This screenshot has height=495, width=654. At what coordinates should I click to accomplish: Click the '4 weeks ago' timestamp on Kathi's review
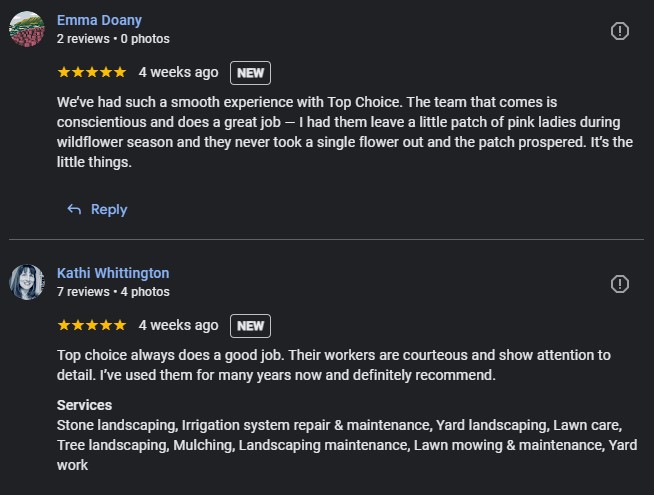[x=179, y=325]
